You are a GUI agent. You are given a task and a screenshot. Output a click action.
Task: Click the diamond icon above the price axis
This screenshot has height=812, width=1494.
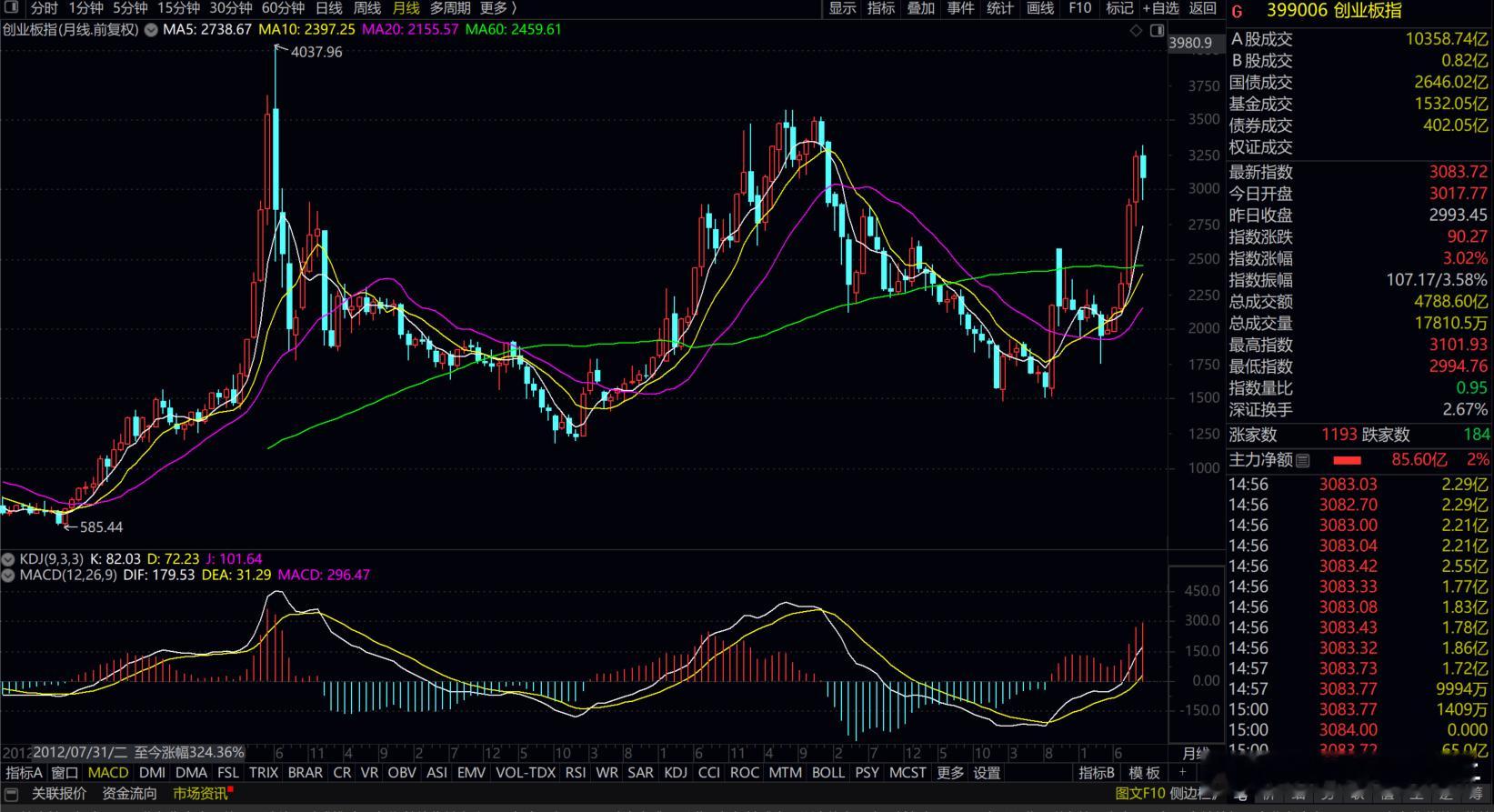pyautogui.click(x=1137, y=30)
